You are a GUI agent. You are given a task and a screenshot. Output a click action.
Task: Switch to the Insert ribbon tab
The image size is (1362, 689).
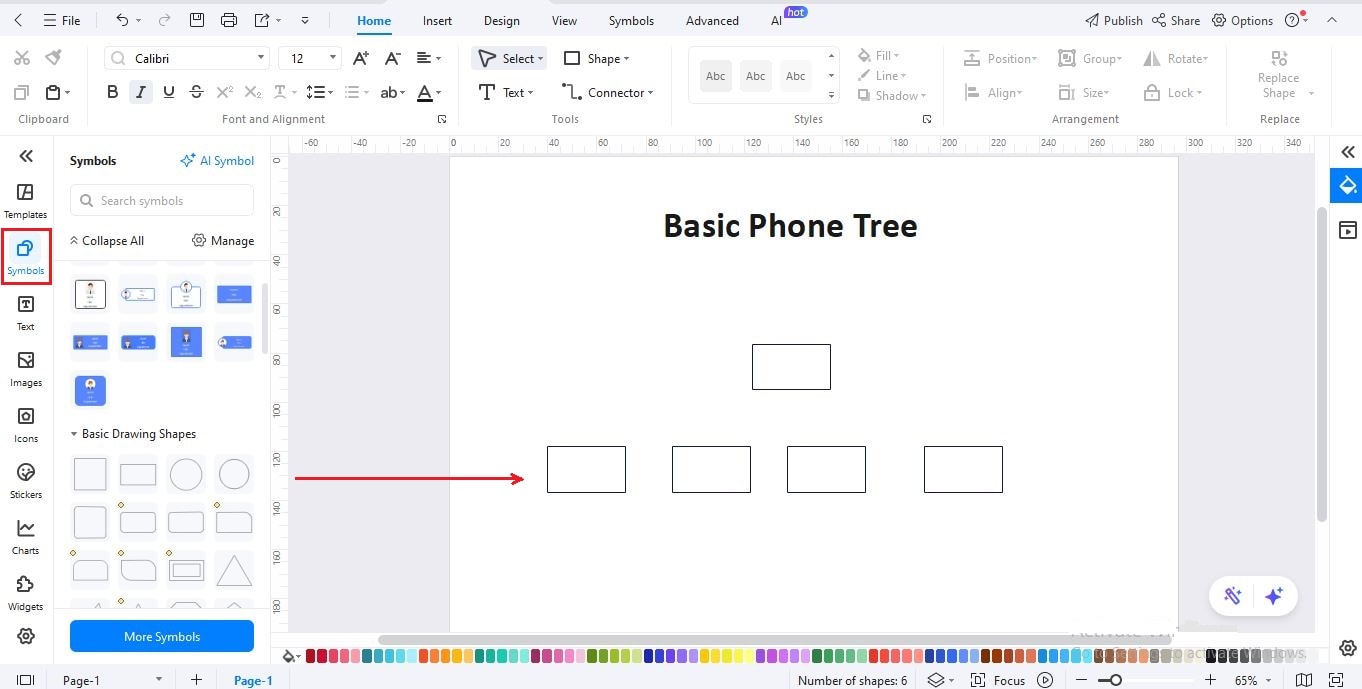(x=437, y=20)
